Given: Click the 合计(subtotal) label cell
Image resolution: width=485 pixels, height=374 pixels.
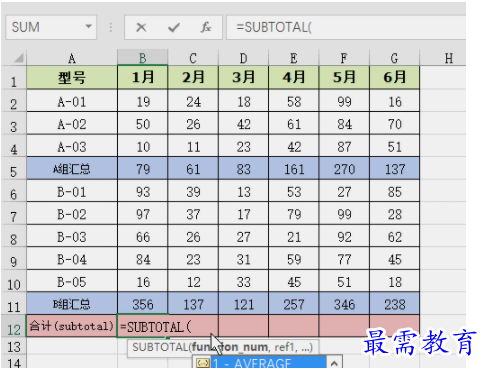Looking at the screenshot, I should point(72,326).
